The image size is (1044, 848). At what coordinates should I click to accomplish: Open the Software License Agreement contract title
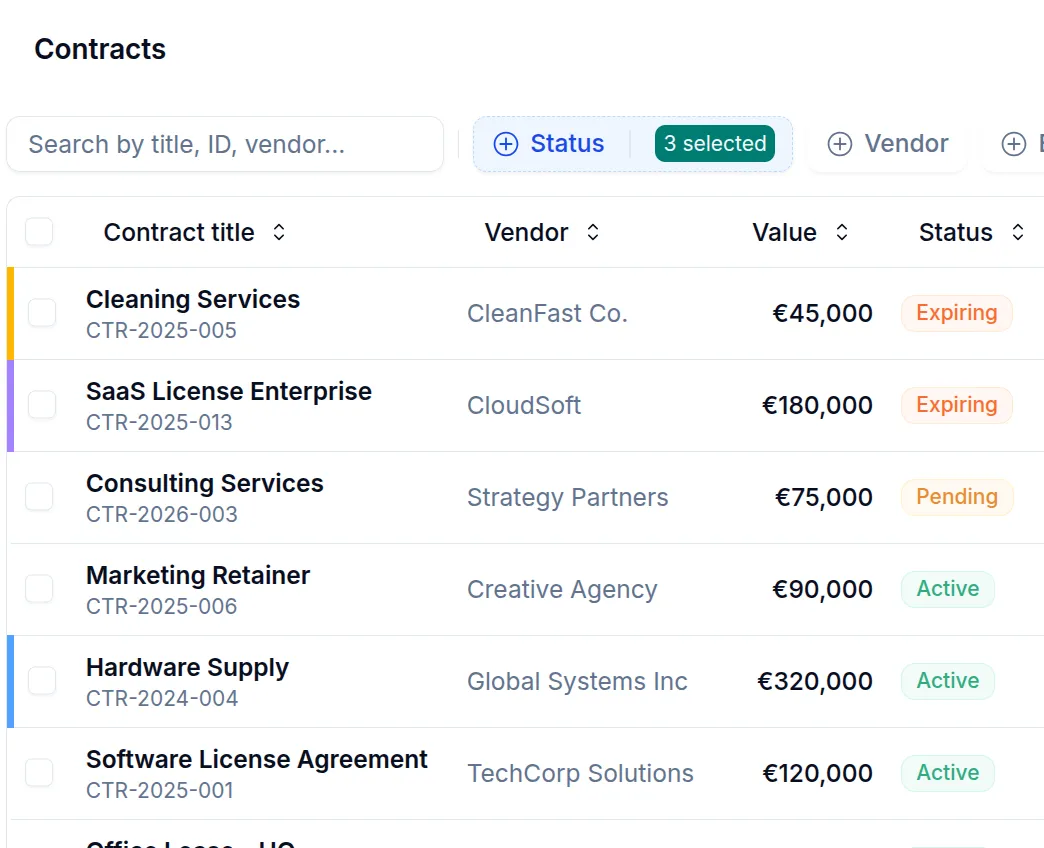(x=257, y=759)
